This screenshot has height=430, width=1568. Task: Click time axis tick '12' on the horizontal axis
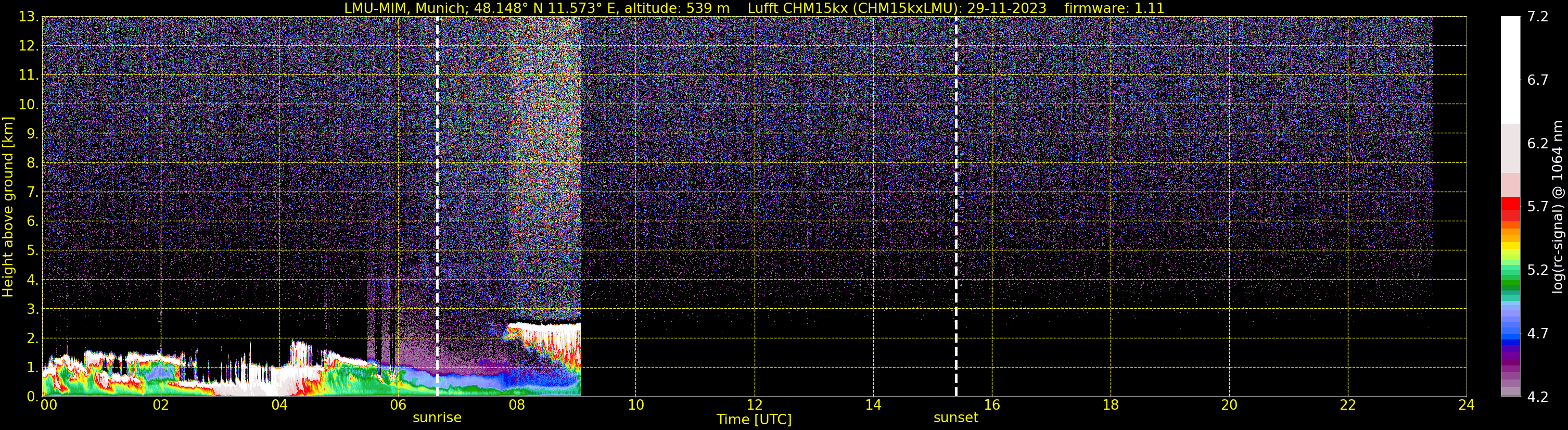pyautogui.click(x=754, y=405)
